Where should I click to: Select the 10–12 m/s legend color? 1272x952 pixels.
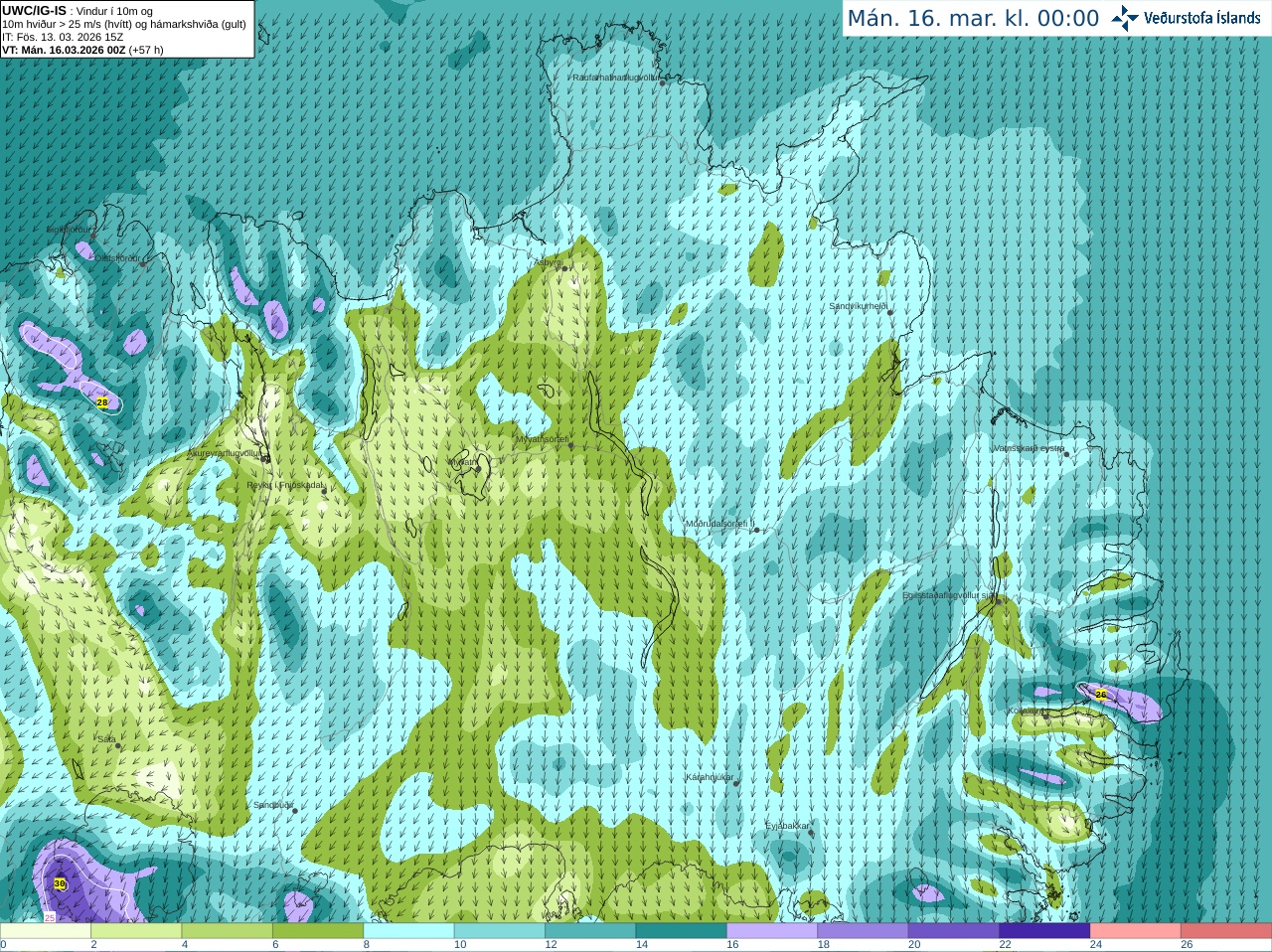pyautogui.click(x=500, y=931)
